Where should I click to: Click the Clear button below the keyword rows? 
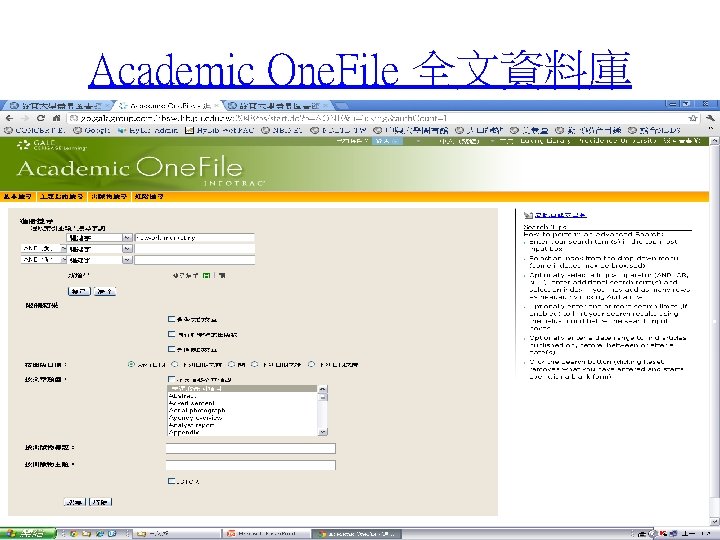click(105, 291)
